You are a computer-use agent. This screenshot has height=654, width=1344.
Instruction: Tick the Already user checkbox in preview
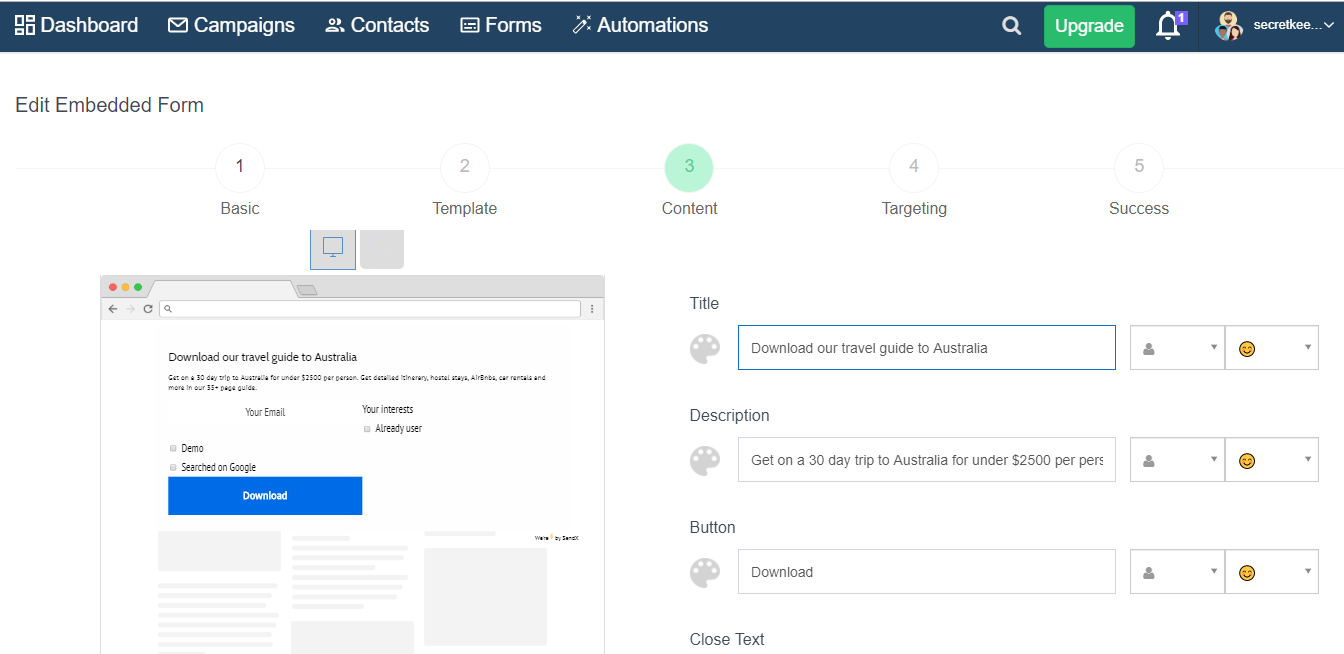click(366, 429)
